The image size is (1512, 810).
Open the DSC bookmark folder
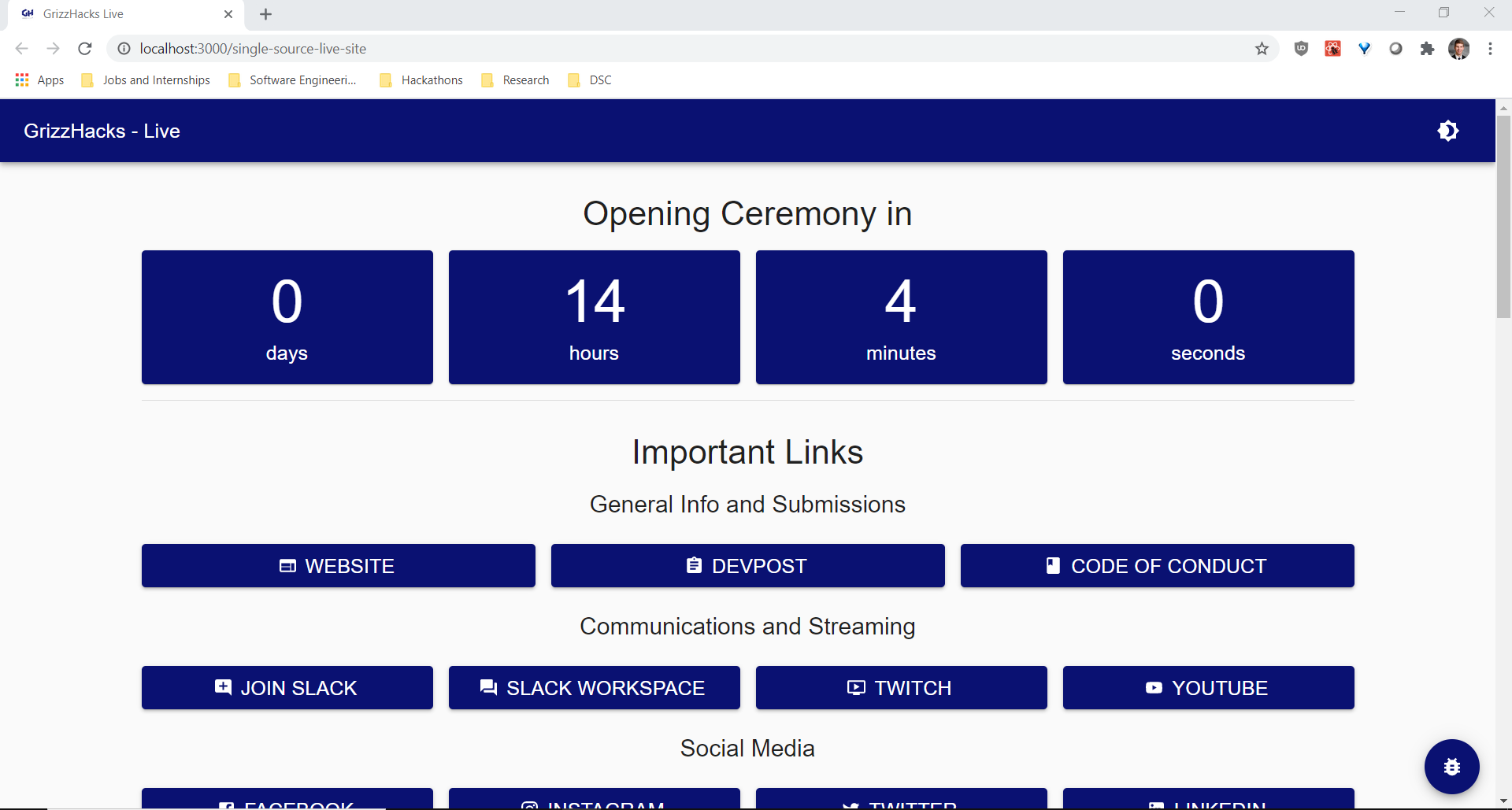point(590,80)
